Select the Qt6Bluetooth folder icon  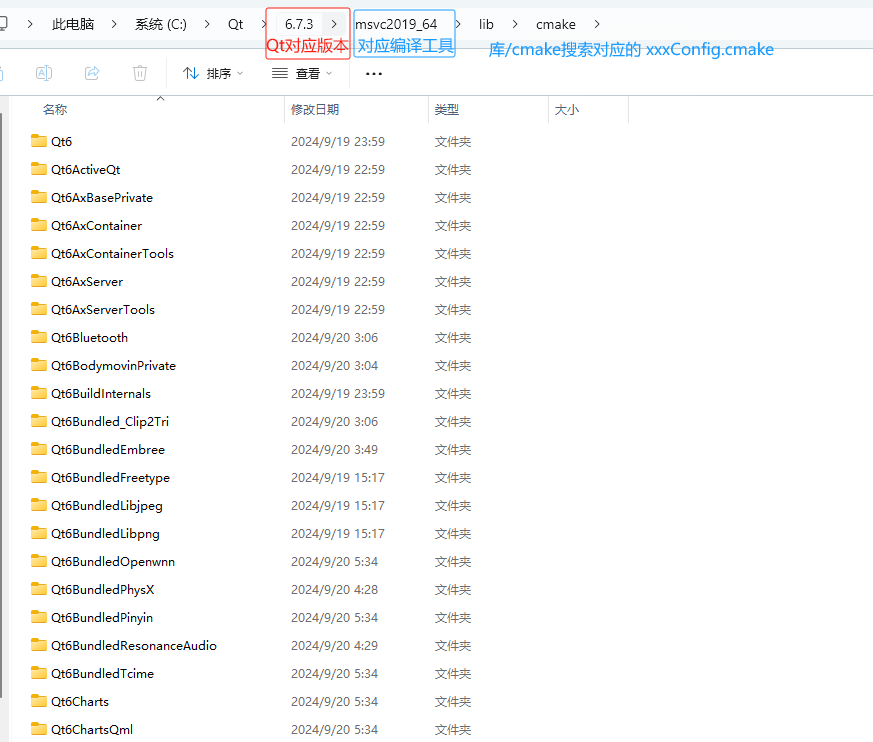(39, 337)
